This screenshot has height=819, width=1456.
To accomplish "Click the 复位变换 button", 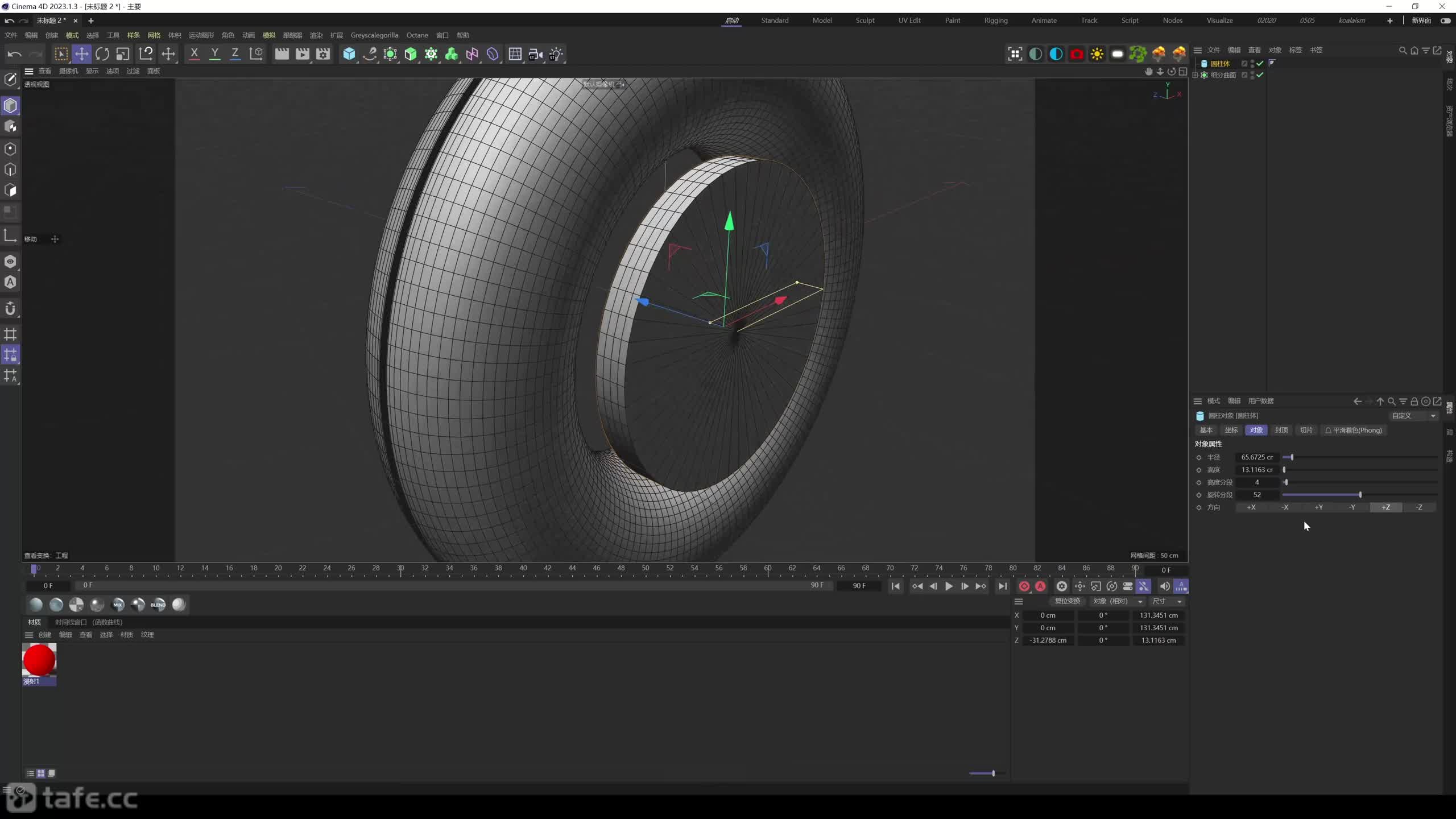I will click(x=1067, y=601).
